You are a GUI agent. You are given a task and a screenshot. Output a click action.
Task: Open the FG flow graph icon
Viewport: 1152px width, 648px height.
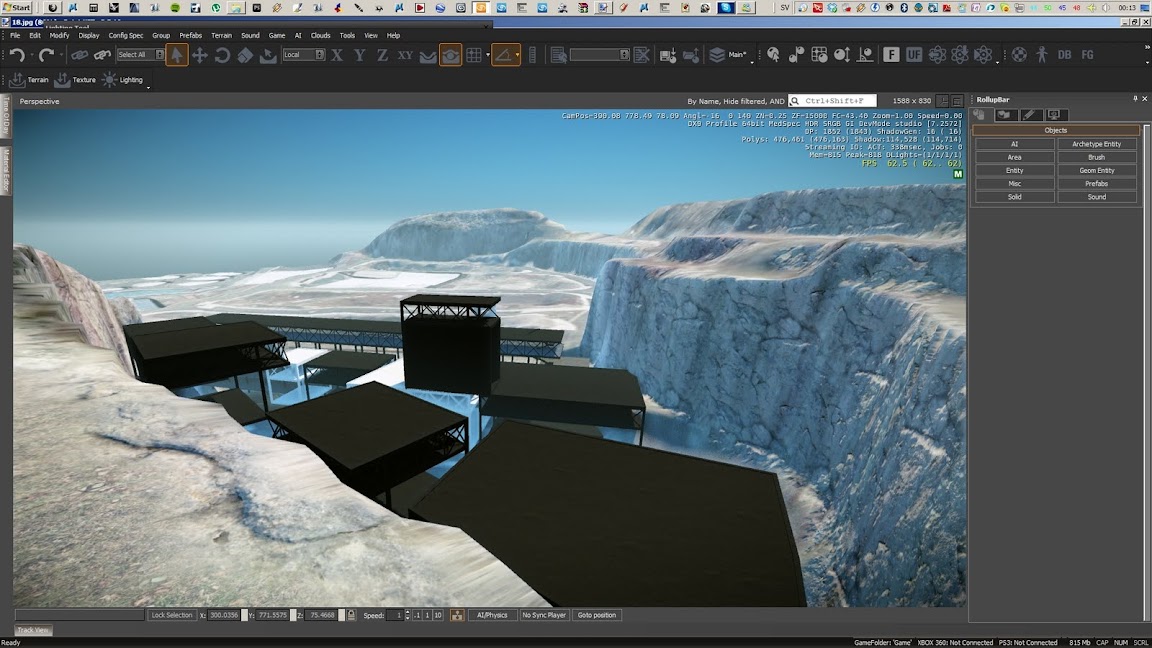[1087, 55]
